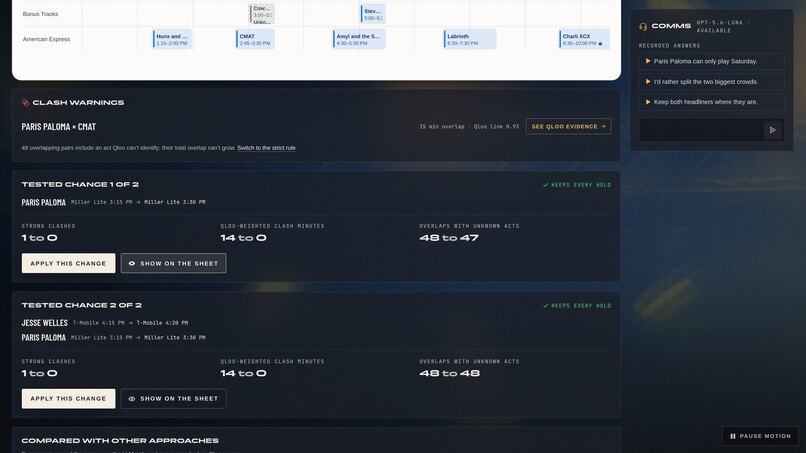Screen dimensions: 806x453
Task: Click 'Keeps every hold' badge on change 1
Action: (x=577, y=185)
